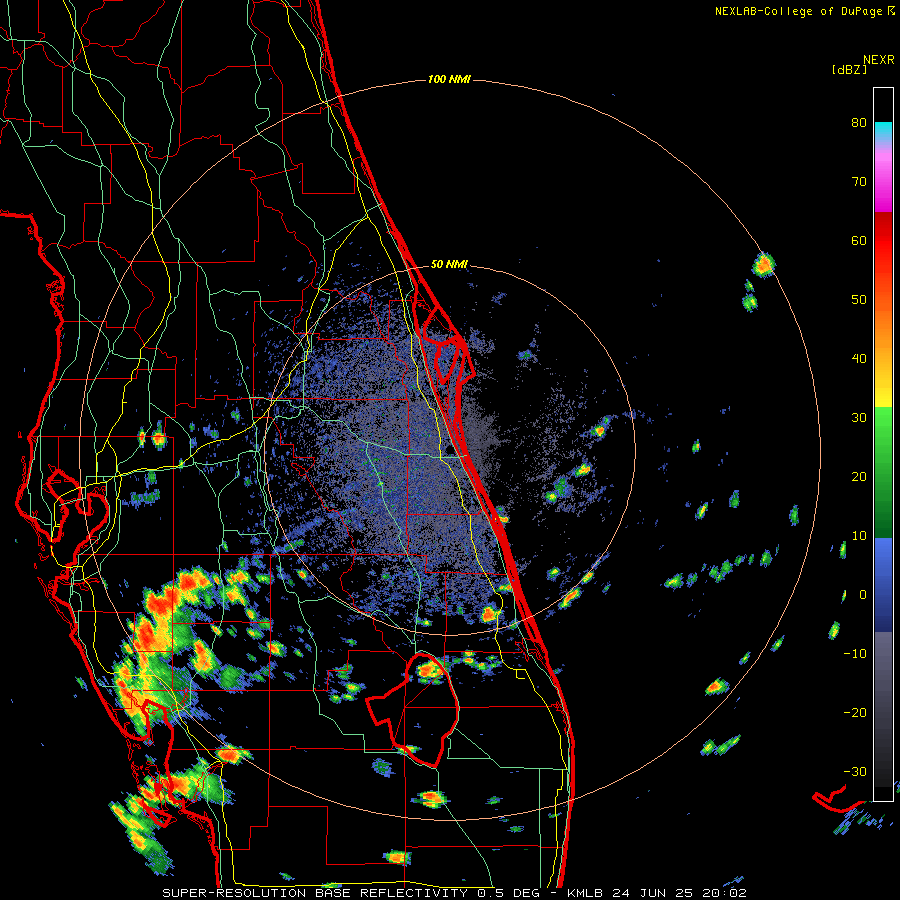The image size is (900, 900).
Task: Click the 0 value on dBZ scale
Action: coord(863,595)
